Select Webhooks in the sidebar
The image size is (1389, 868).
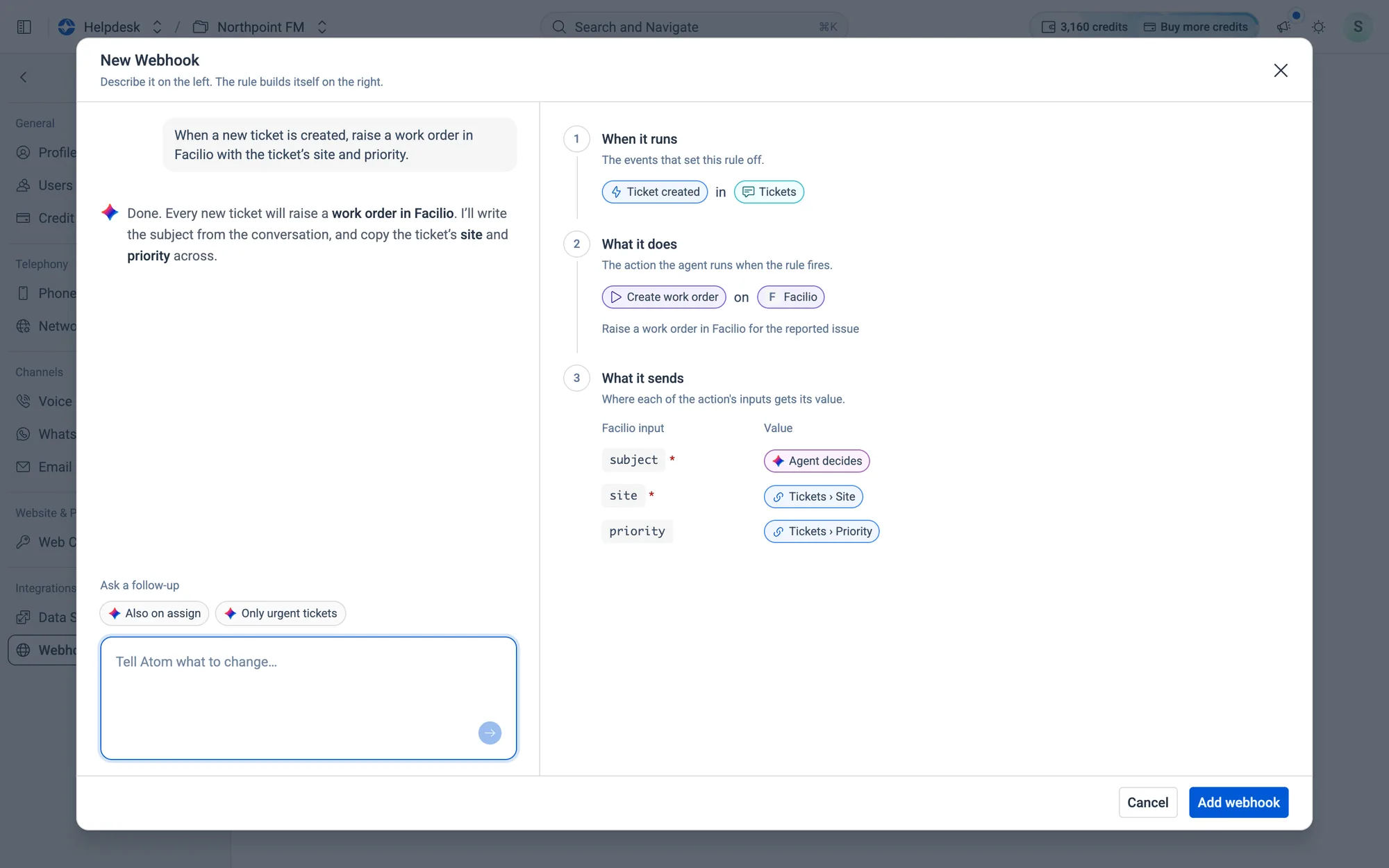[x=43, y=650]
